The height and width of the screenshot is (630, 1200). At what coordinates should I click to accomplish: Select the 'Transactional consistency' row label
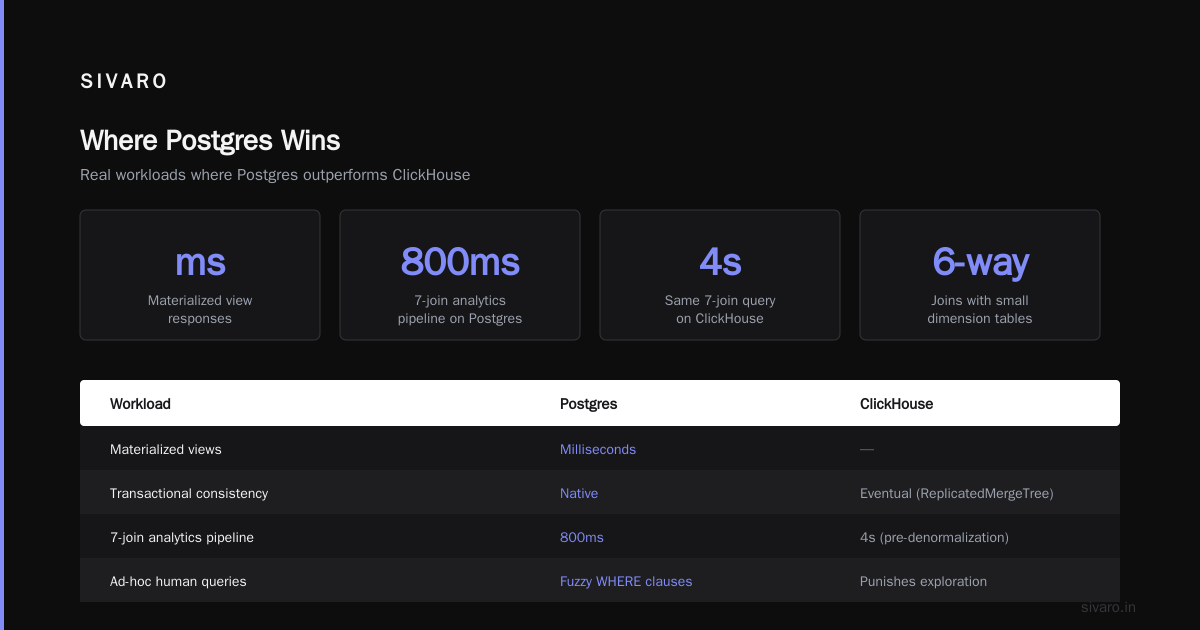tap(189, 493)
